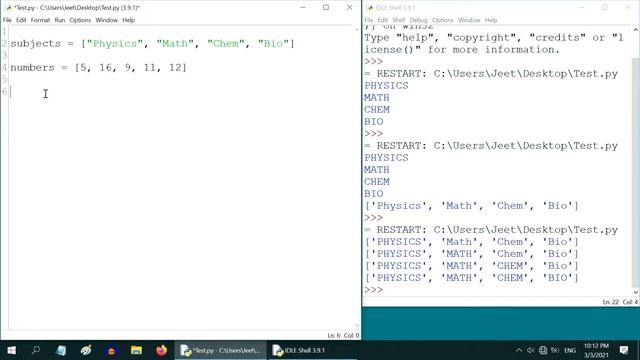
Task: Open the Action Center notification icon
Action: [624, 350]
